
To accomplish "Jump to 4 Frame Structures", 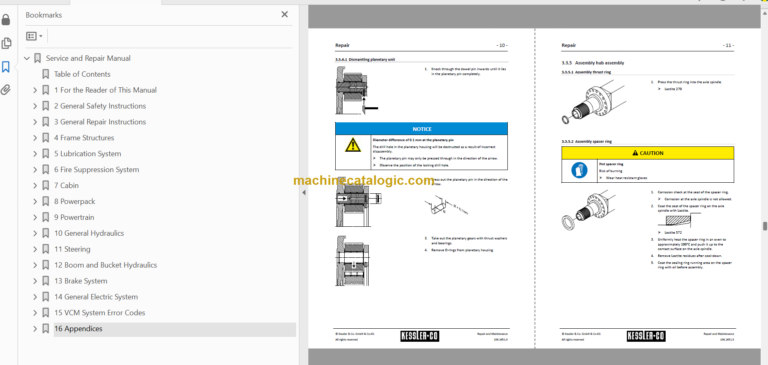I will 84,138.
